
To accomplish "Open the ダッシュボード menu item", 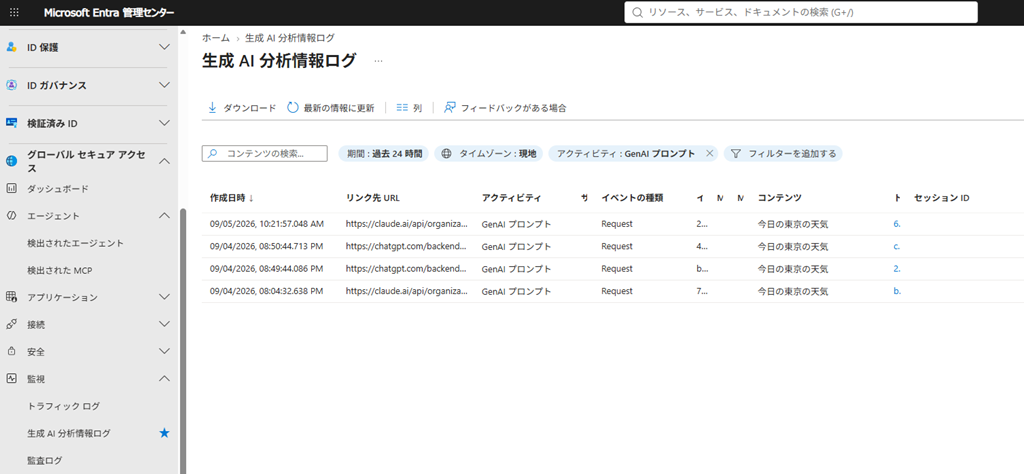I will tap(57, 189).
